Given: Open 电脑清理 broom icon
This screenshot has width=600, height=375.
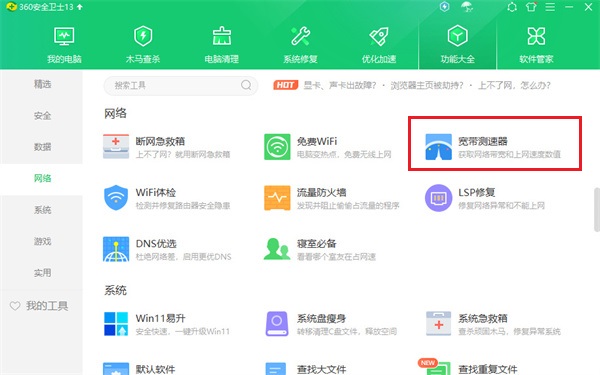Looking at the screenshot, I should 222,36.
